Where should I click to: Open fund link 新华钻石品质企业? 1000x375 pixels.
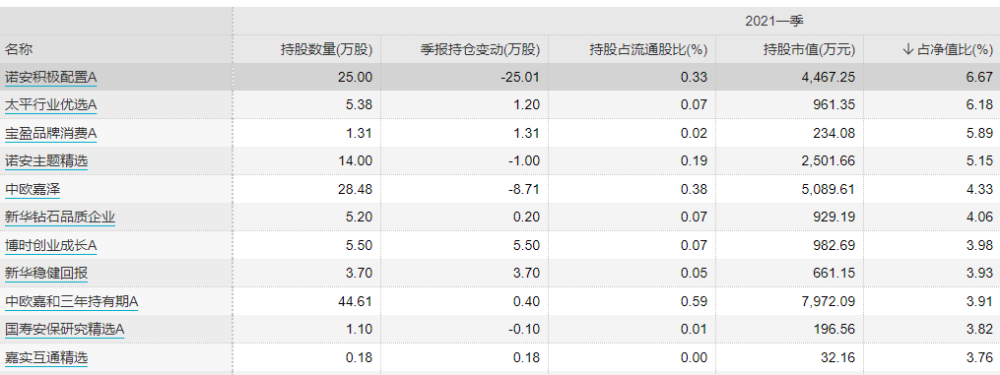60,217
